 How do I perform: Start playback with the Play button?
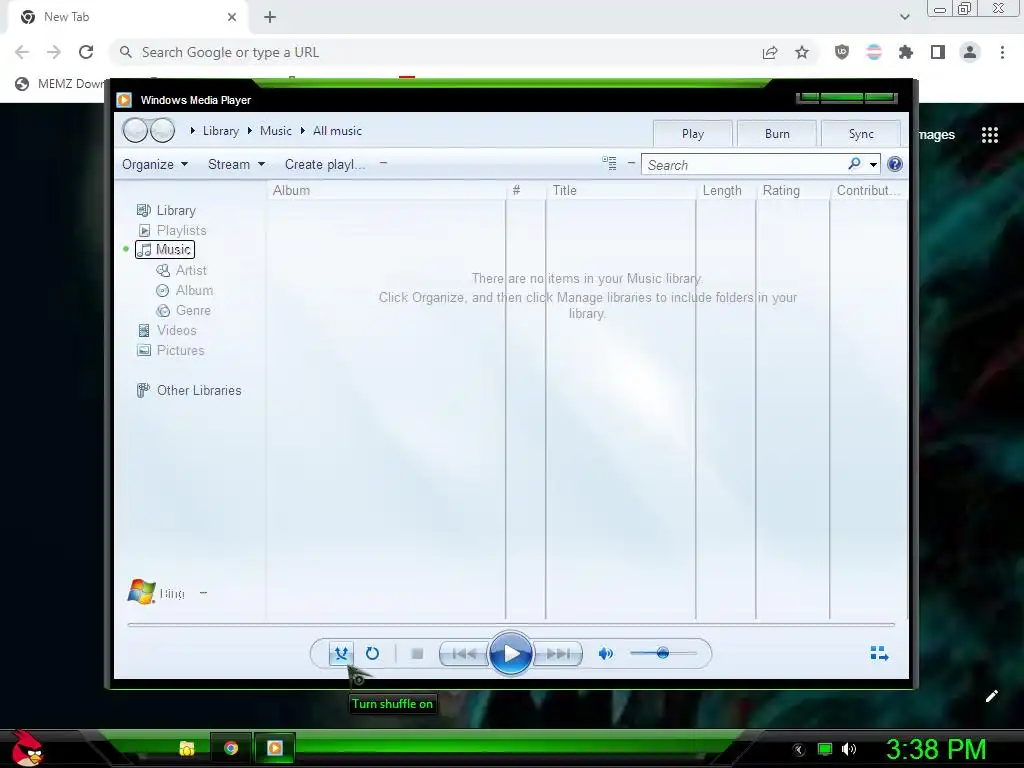[511, 653]
